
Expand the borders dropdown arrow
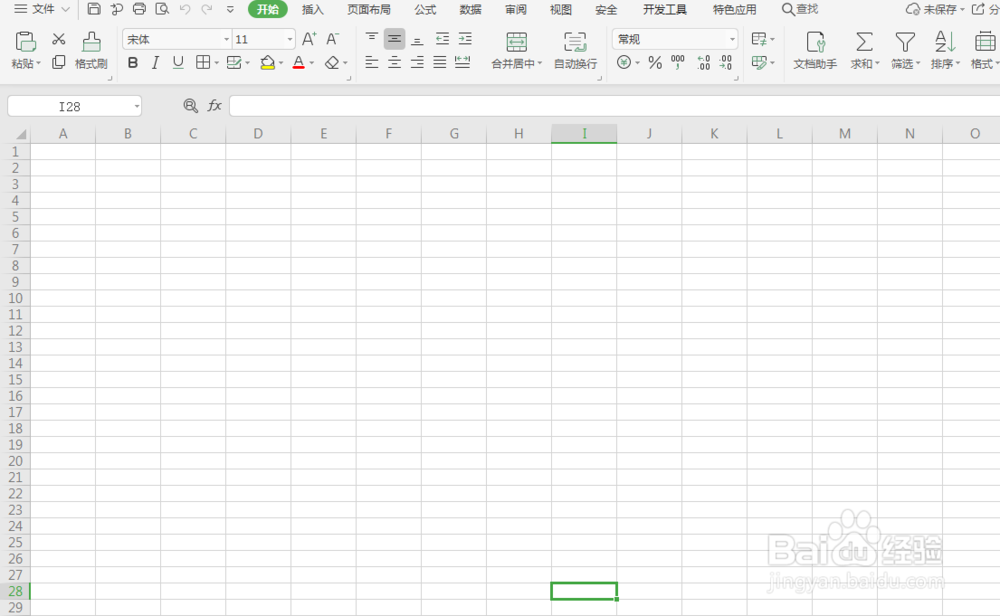(217, 63)
